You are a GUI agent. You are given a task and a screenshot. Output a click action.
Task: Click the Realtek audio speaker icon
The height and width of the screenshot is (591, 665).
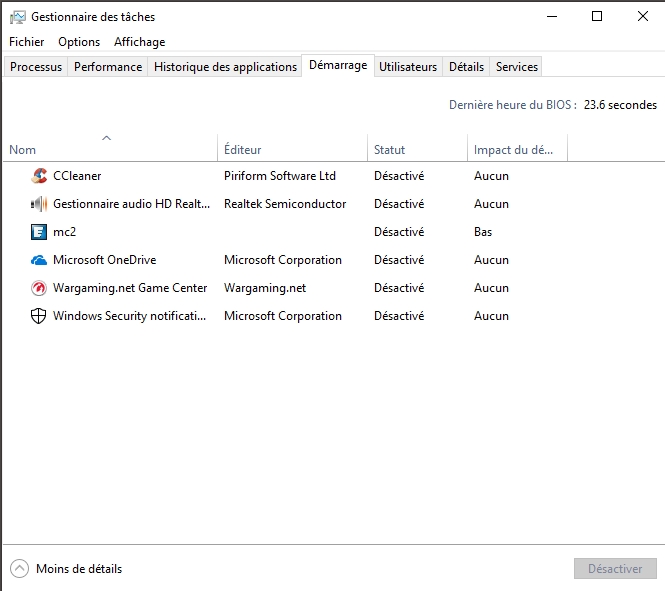(39, 204)
